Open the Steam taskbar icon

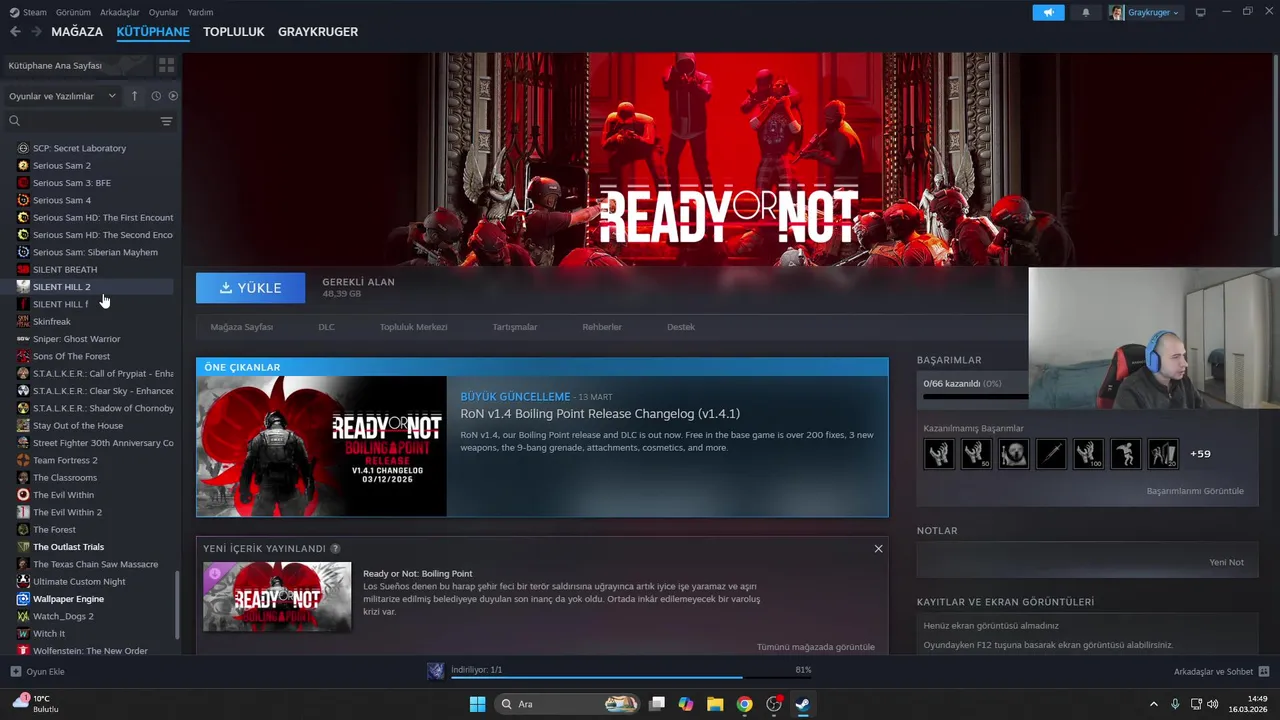pyautogui.click(x=802, y=704)
